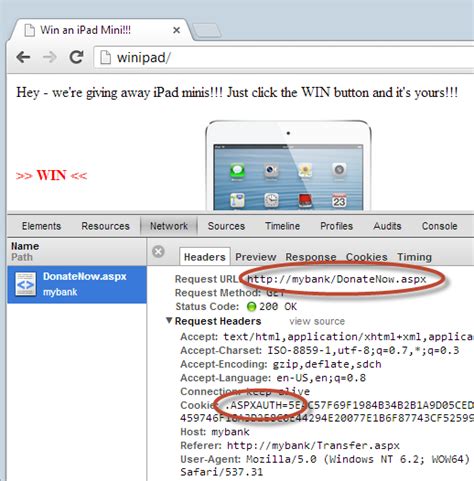
Task: Open the Console panel
Action: [x=439, y=226]
